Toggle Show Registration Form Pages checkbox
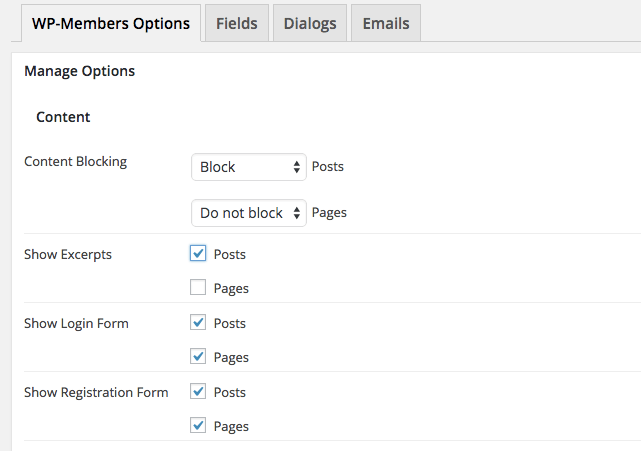The height and width of the screenshot is (451, 641). click(x=198, y=426)
